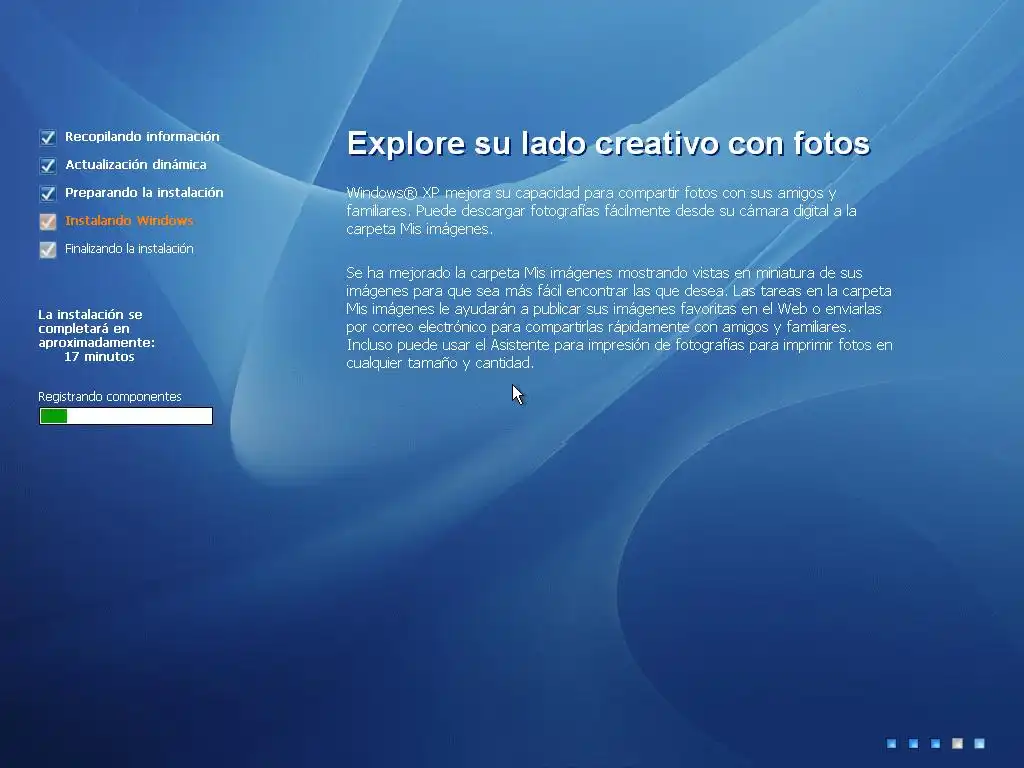Click the Recopilando información step label
This screenshot has width=1024, height=768.
tap(142, 136)
